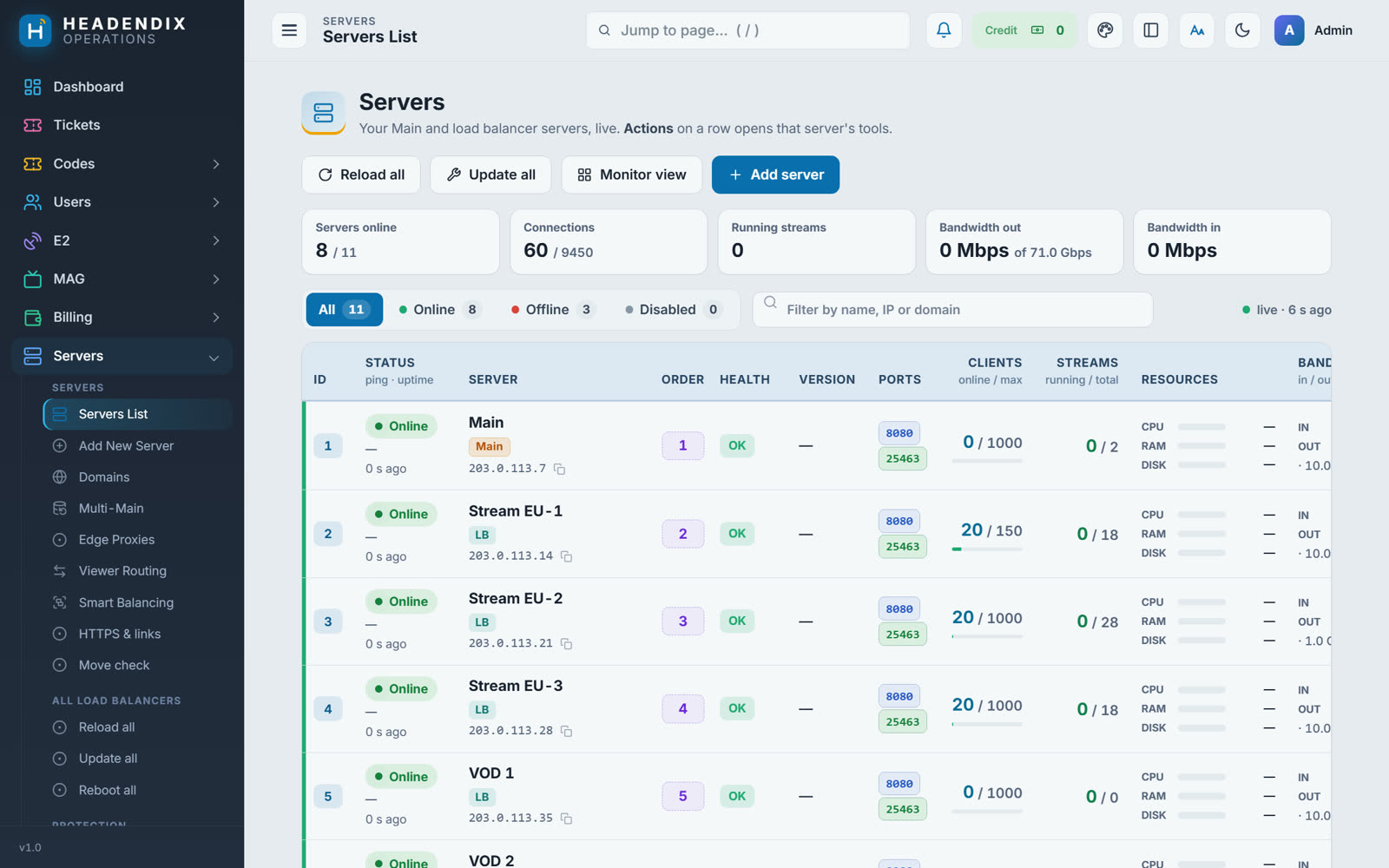The width and height of the screenshot is (1389, 868).
Task: Expand the Users menu
Action: click(x=122, y=202)
